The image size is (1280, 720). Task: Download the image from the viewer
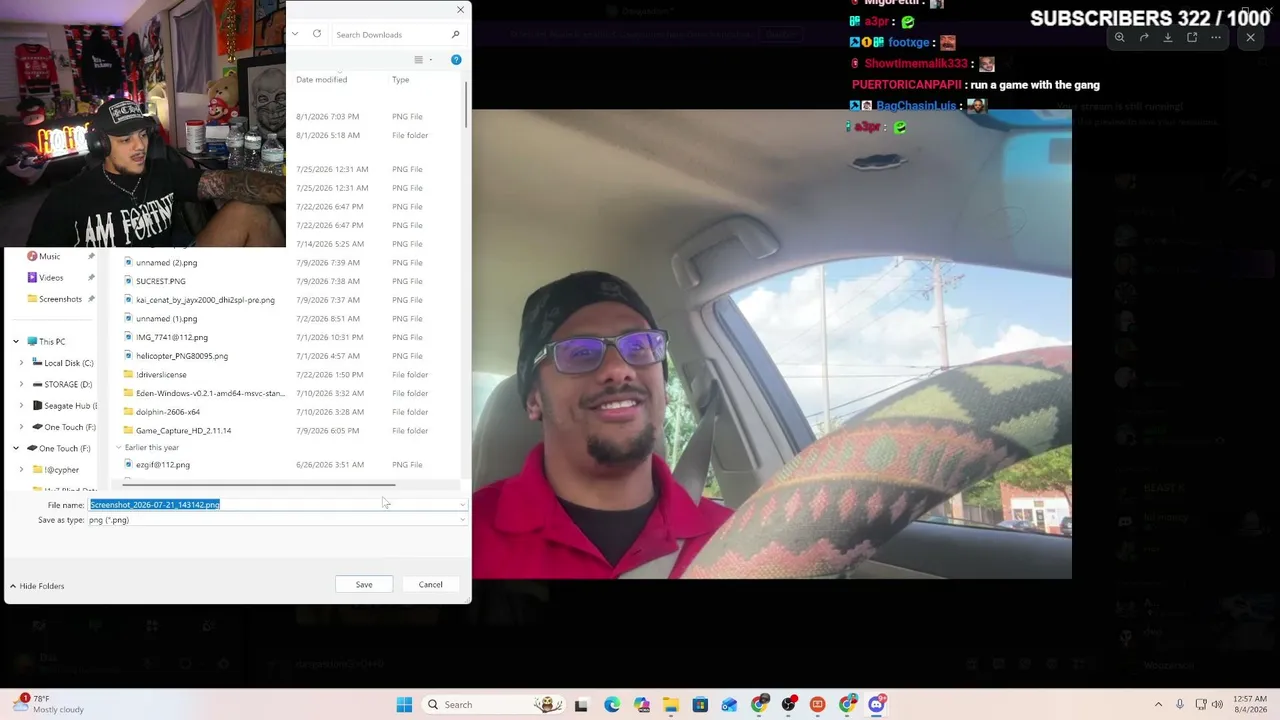tap(1168, 38)
